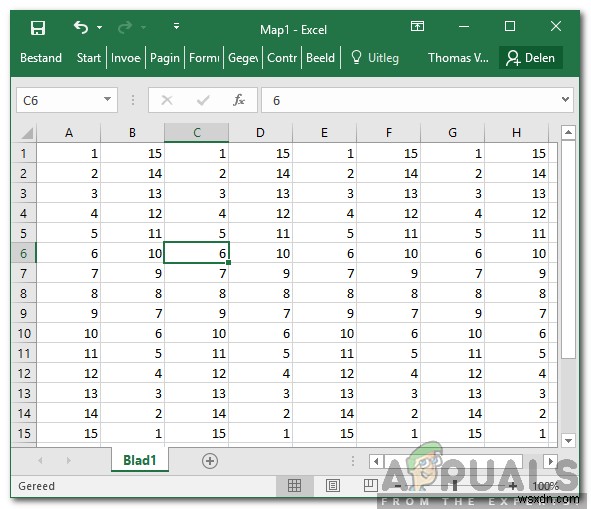Image resolution: width=591 pixels, height=509 pixels.
Task: Click the vertical scrollbar thumb
Action: click(x=568, y=249)
